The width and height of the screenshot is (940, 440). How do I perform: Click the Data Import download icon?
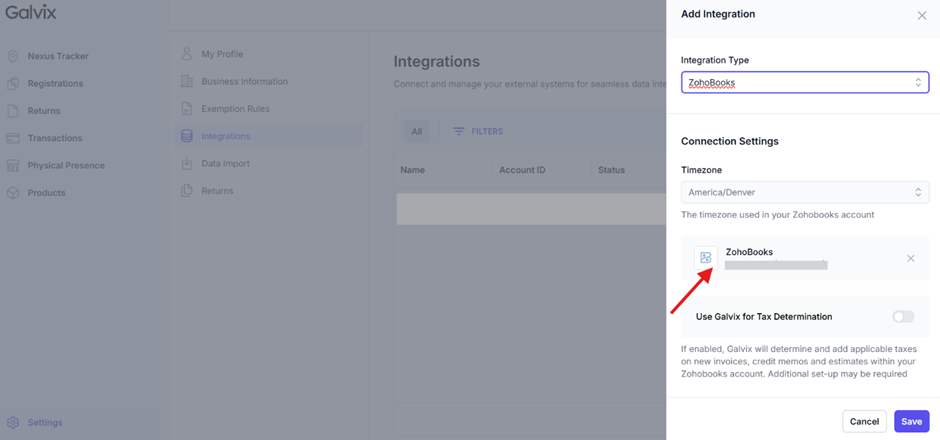coord(187,163)
